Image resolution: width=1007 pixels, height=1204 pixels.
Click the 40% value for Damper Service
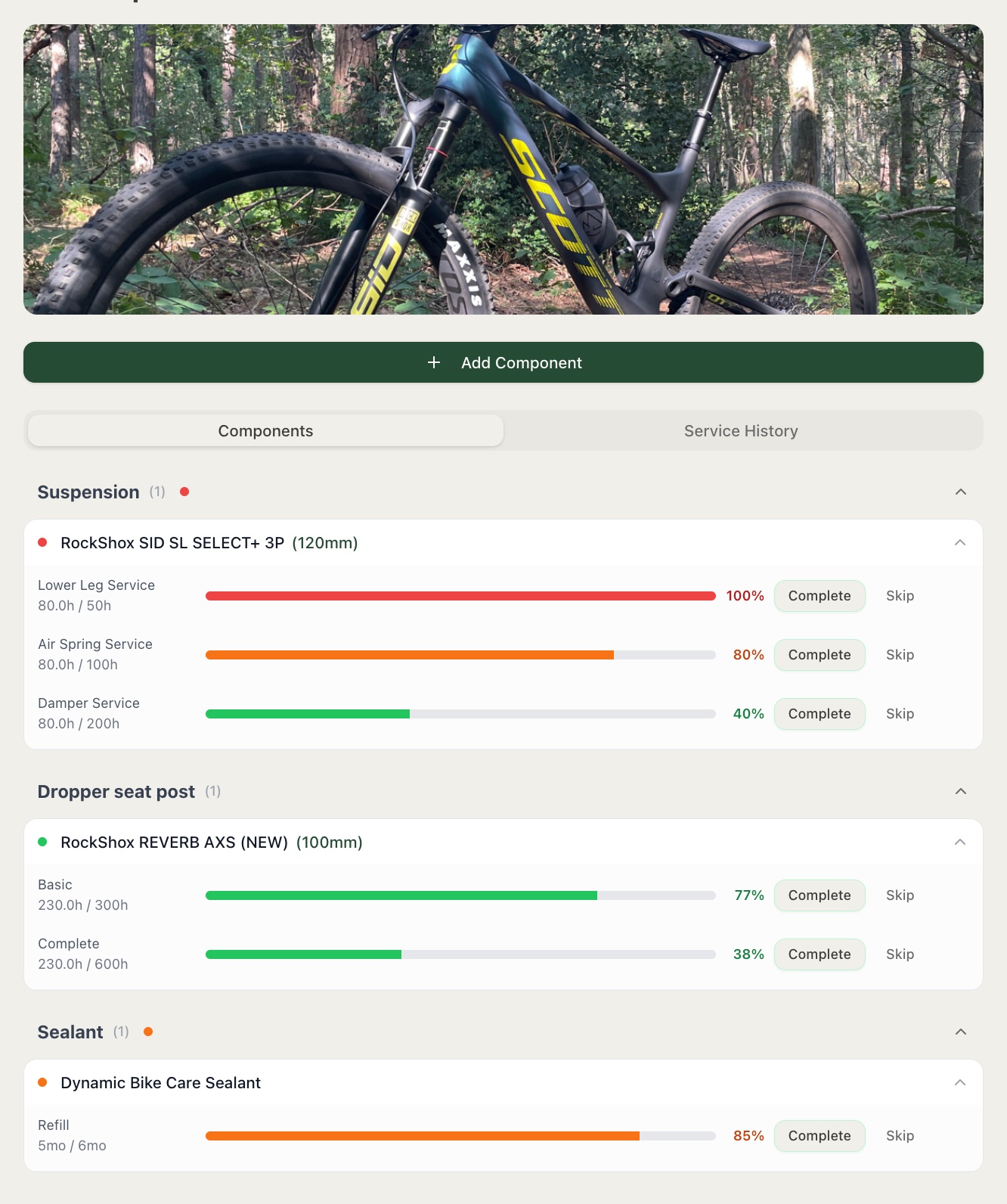coord(748,714)
